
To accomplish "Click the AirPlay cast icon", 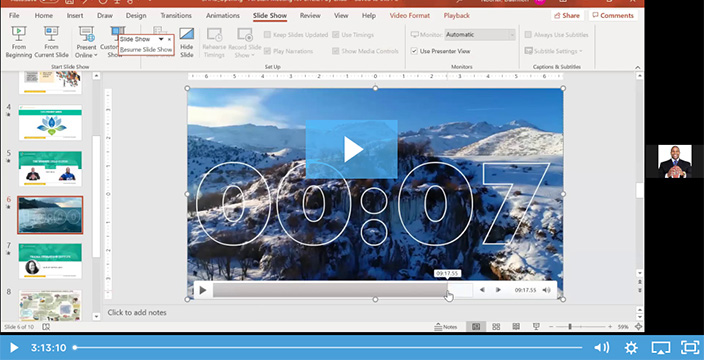I will [660, 347].
